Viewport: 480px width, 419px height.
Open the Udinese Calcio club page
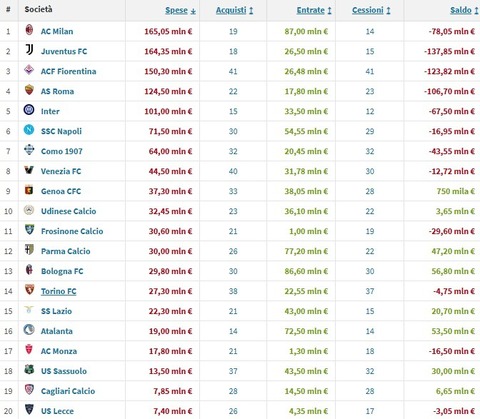tap(68, 211)
